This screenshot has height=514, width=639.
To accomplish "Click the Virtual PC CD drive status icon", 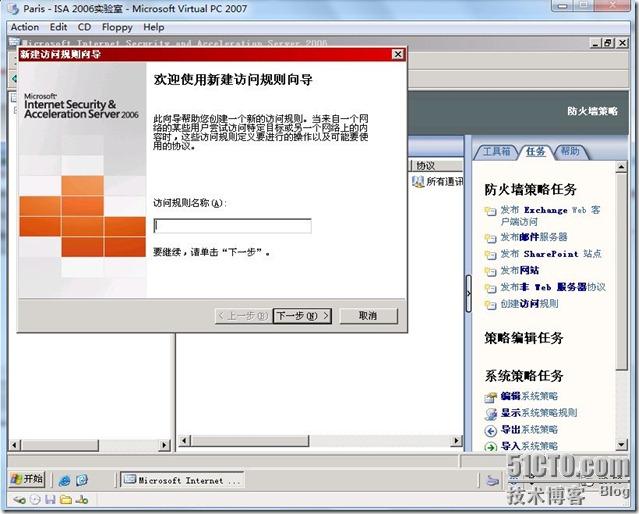I will click(35, 500).
